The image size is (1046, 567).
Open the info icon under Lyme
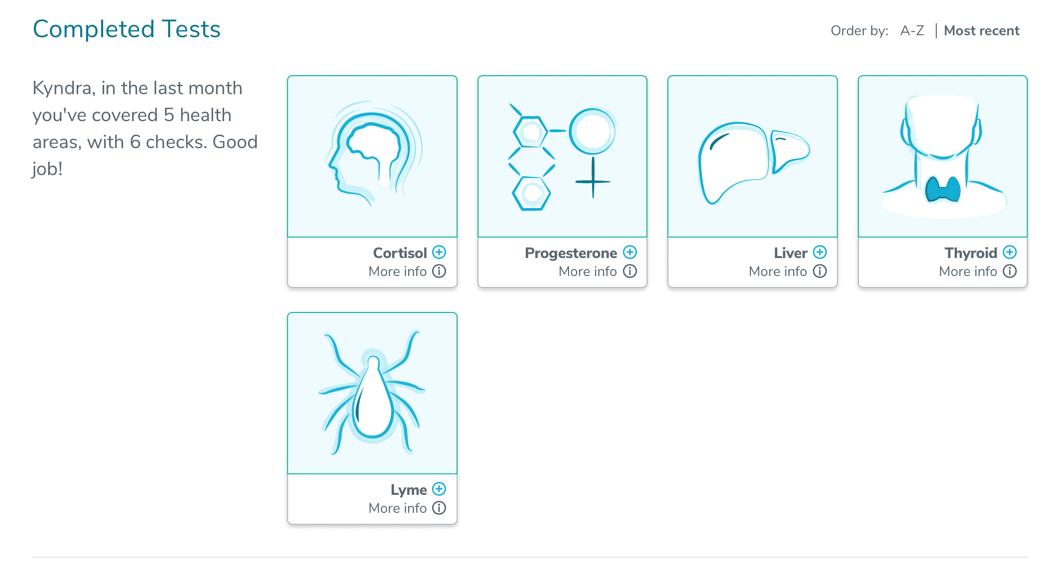(439, 508)
